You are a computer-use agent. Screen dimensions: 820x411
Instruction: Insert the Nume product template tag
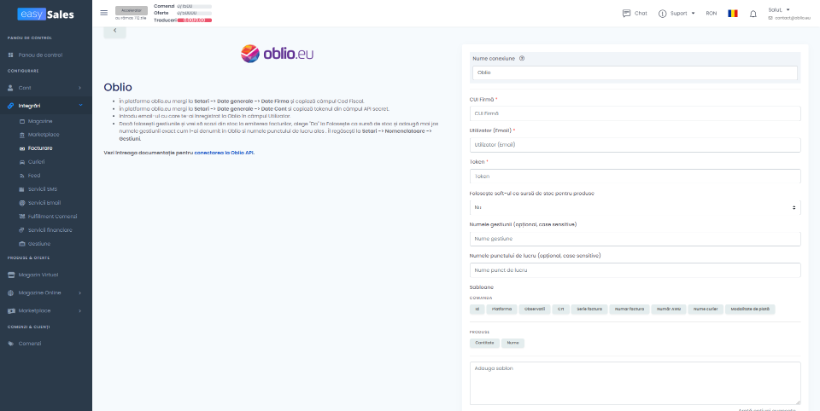pos(512,343)
